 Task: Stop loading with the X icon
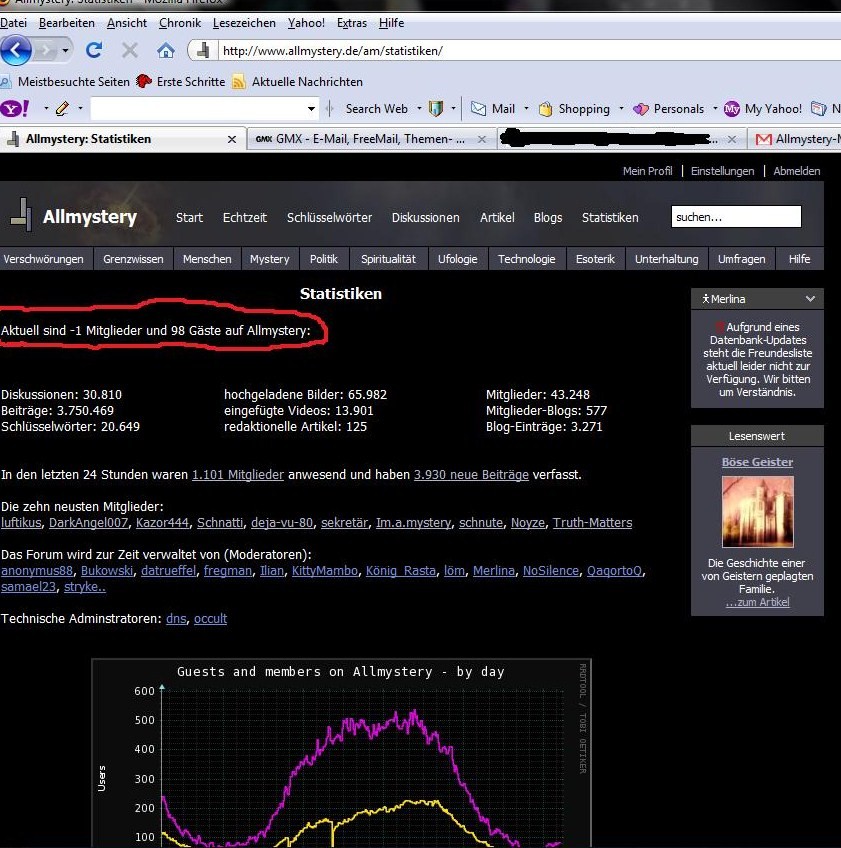click(x=130, y=50)
